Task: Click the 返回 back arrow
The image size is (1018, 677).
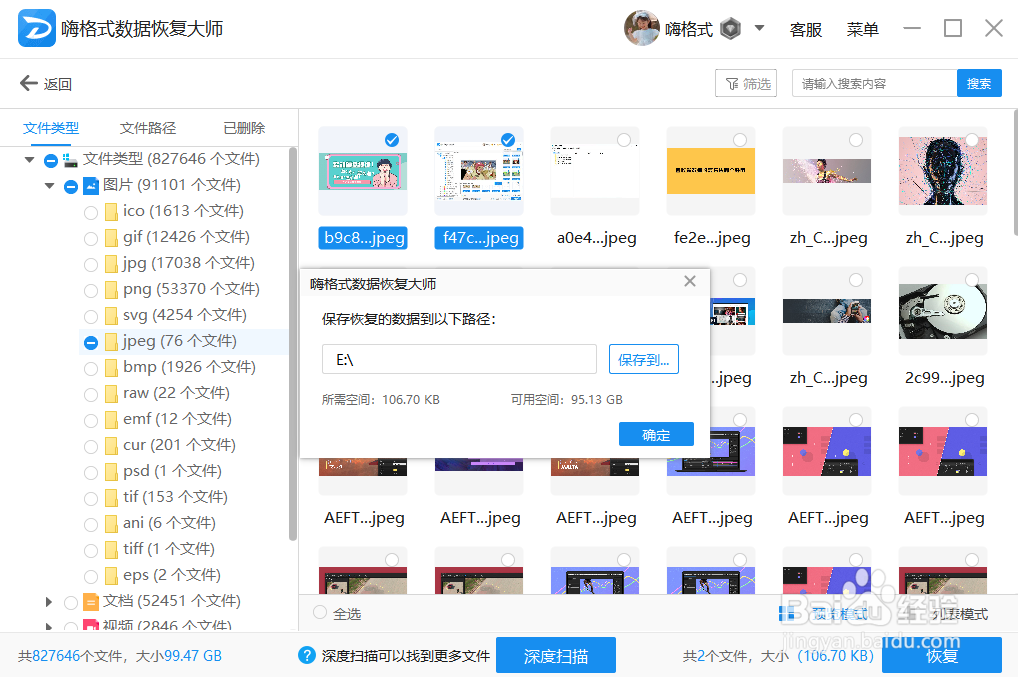Action: (x=28, y=83)
